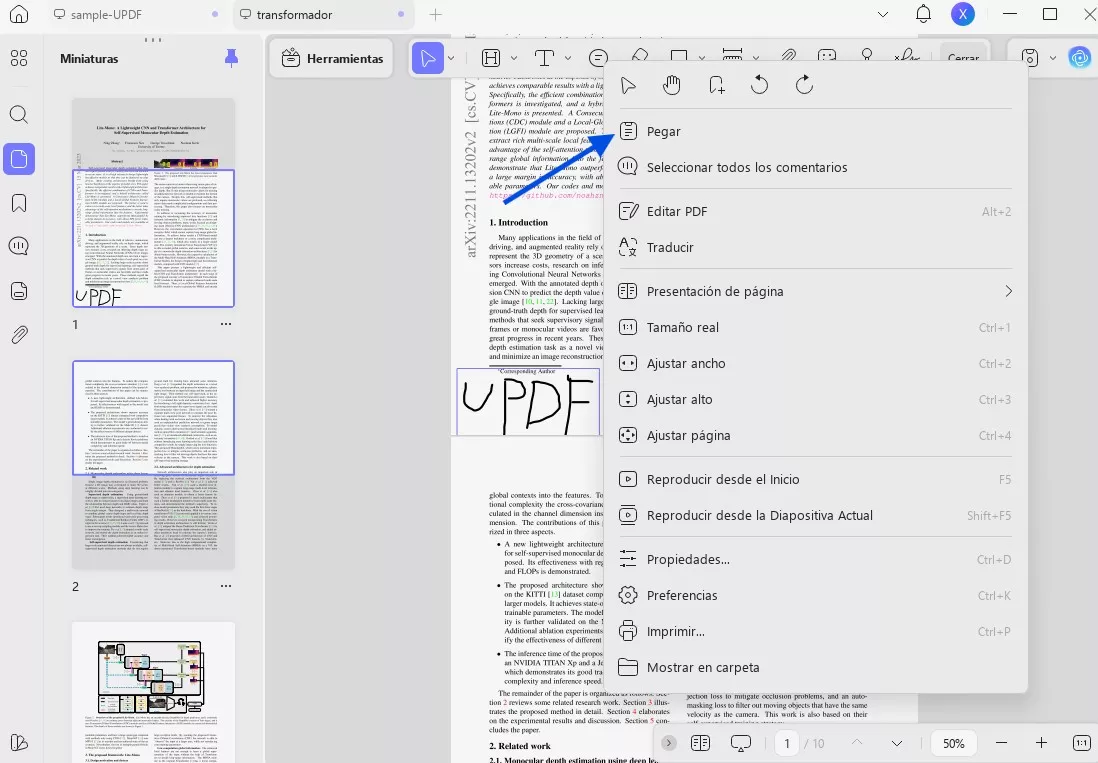Image resolution: width=1098 pixels, height=763 pixels.
Task: Open the apps grid icon in sidebar
Action: [19, 58]
